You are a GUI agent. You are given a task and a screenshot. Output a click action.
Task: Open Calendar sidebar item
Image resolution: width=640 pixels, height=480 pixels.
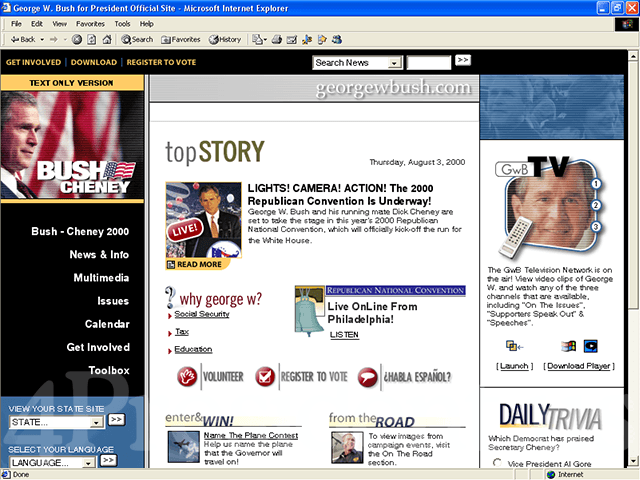(x=107, y=324)
